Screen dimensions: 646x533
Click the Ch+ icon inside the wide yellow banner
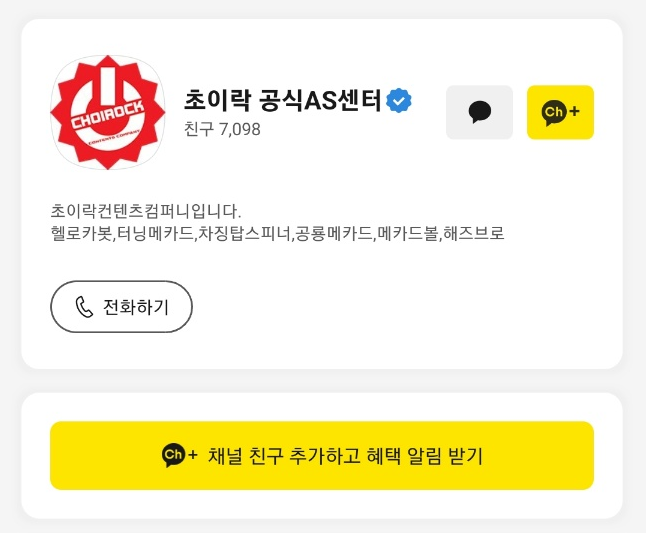click(180, 455)
